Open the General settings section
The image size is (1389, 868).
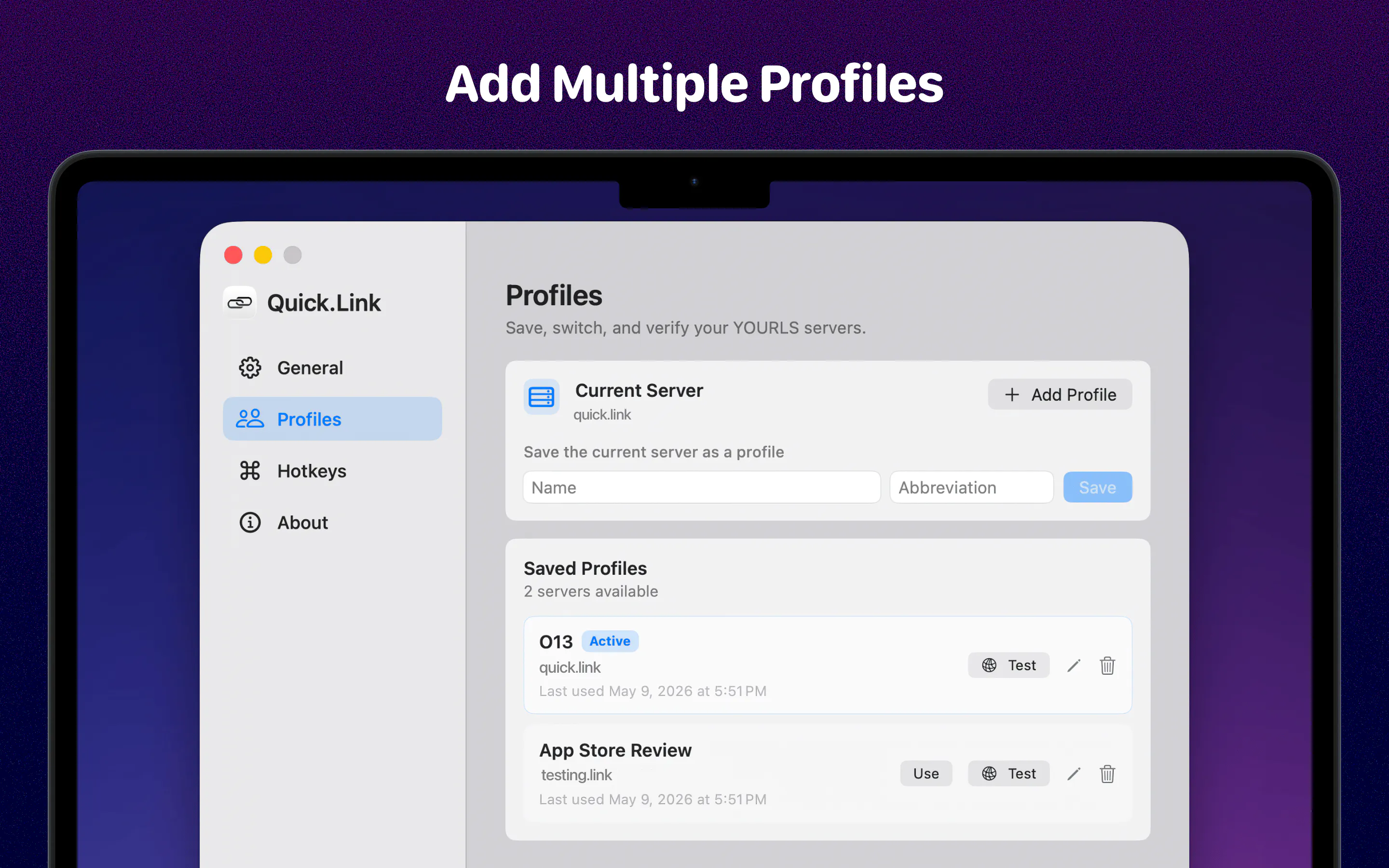(x=332, y=367)
